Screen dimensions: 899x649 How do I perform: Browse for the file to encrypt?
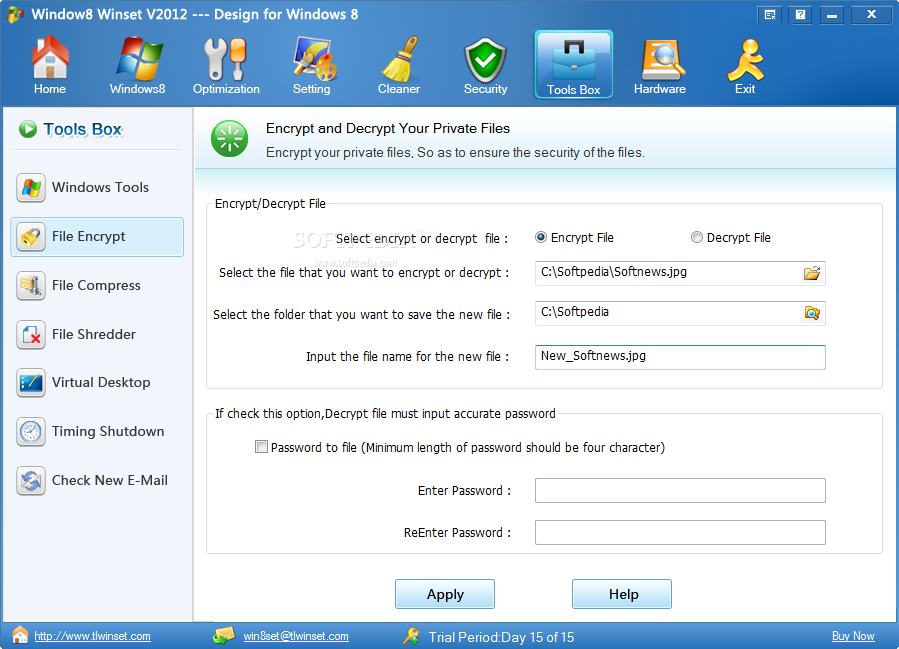(812, 273)
